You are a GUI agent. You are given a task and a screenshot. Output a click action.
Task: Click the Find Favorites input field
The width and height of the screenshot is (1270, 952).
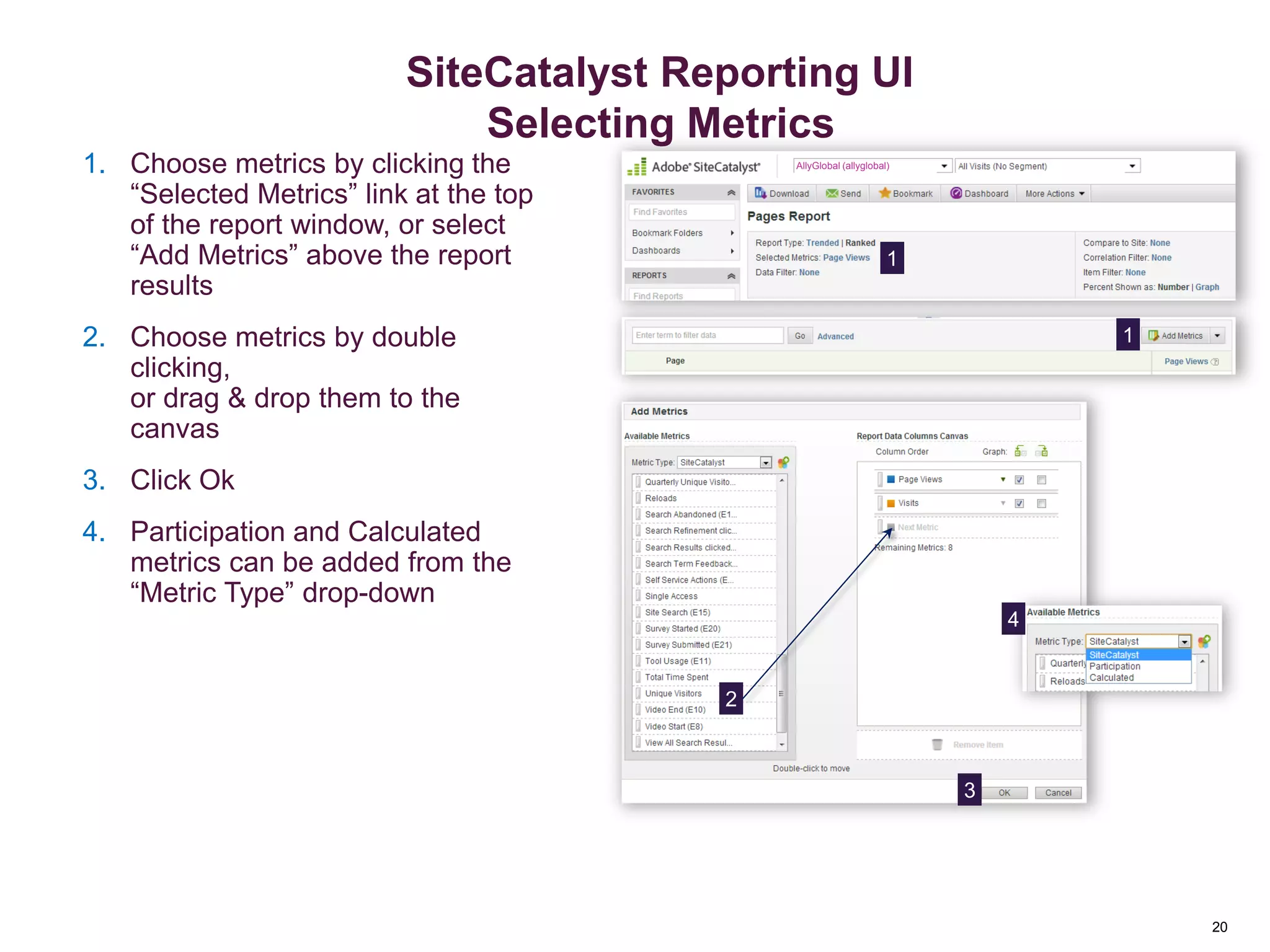tap(682, 212)
